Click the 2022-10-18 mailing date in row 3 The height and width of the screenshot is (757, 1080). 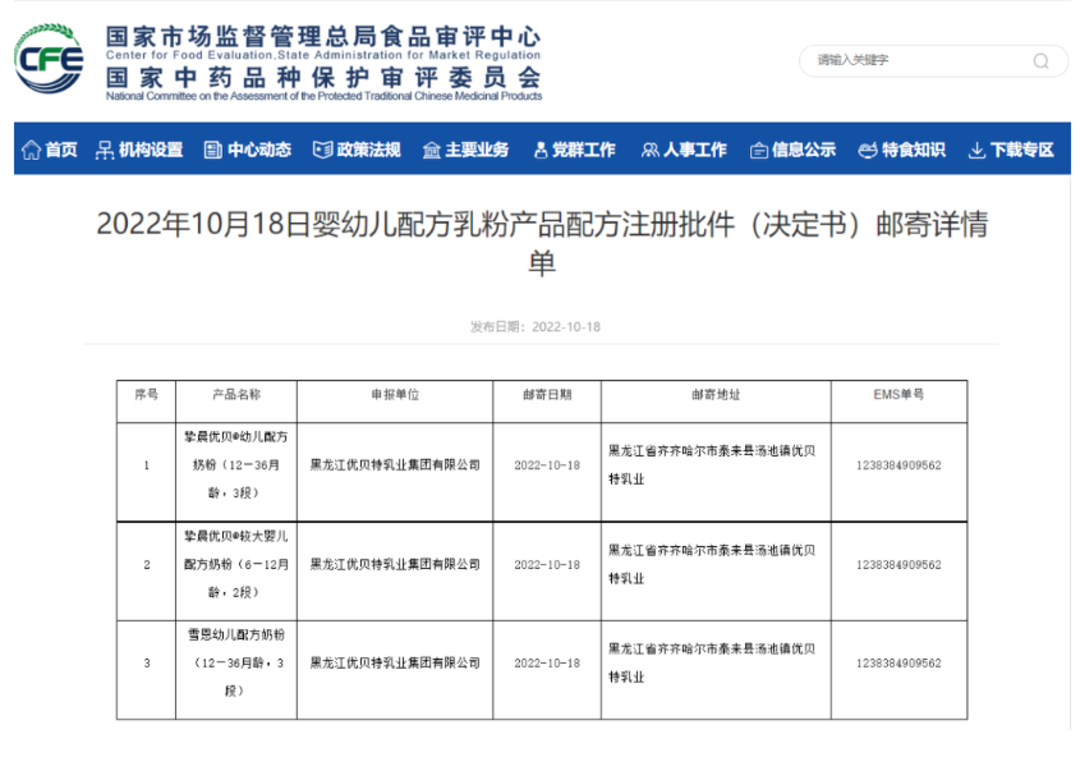coord(547,663)
